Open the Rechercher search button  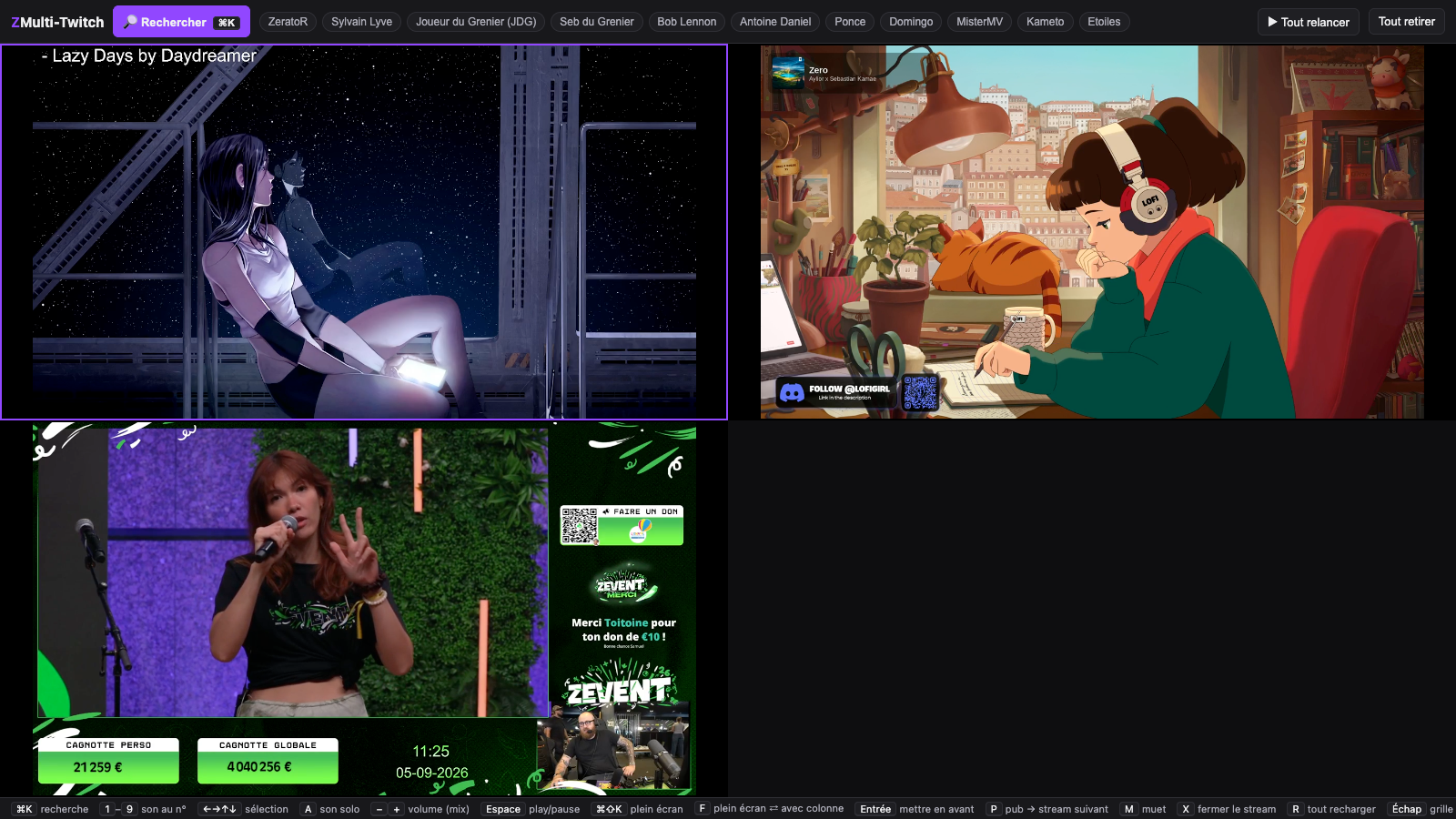click(181, 22)
